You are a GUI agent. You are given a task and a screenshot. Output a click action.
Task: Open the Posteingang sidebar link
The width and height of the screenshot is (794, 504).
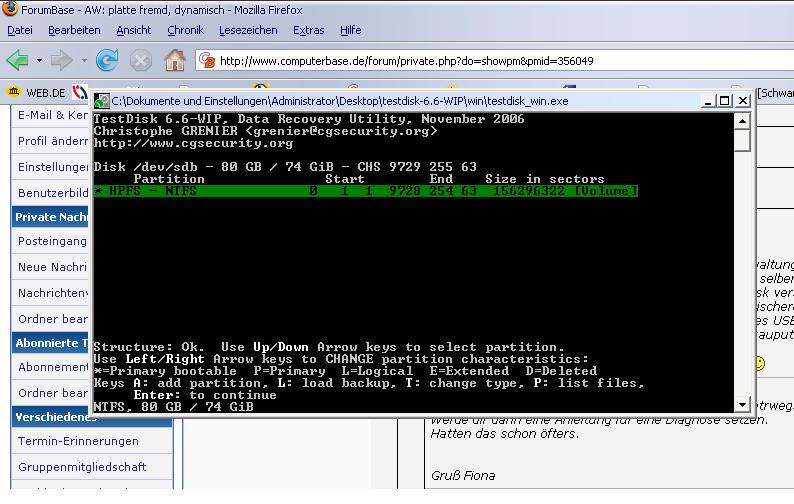coord(52,241)
